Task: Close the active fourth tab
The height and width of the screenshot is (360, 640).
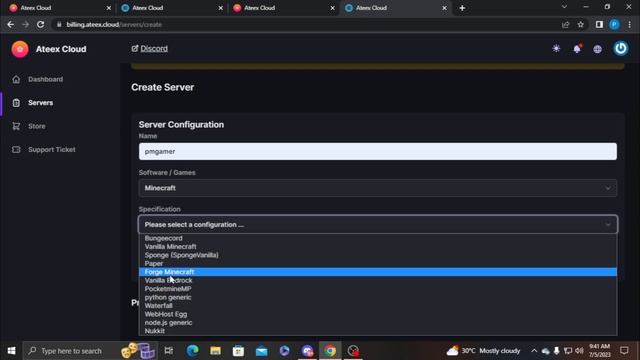Action: (444, 8)
